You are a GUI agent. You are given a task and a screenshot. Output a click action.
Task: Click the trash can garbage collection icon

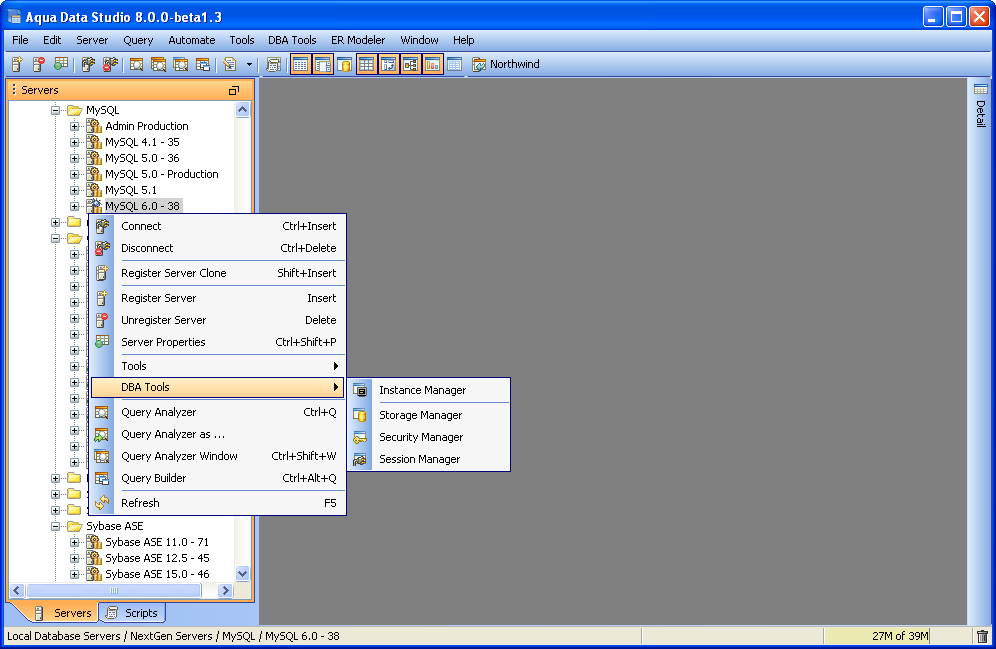[x=982, y=636]
